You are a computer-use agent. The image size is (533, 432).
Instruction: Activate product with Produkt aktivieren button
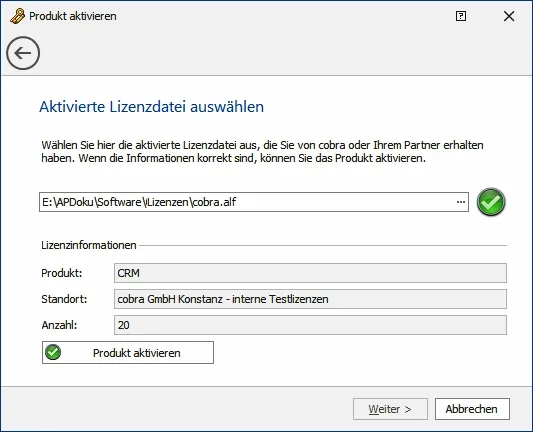(128, 352)
